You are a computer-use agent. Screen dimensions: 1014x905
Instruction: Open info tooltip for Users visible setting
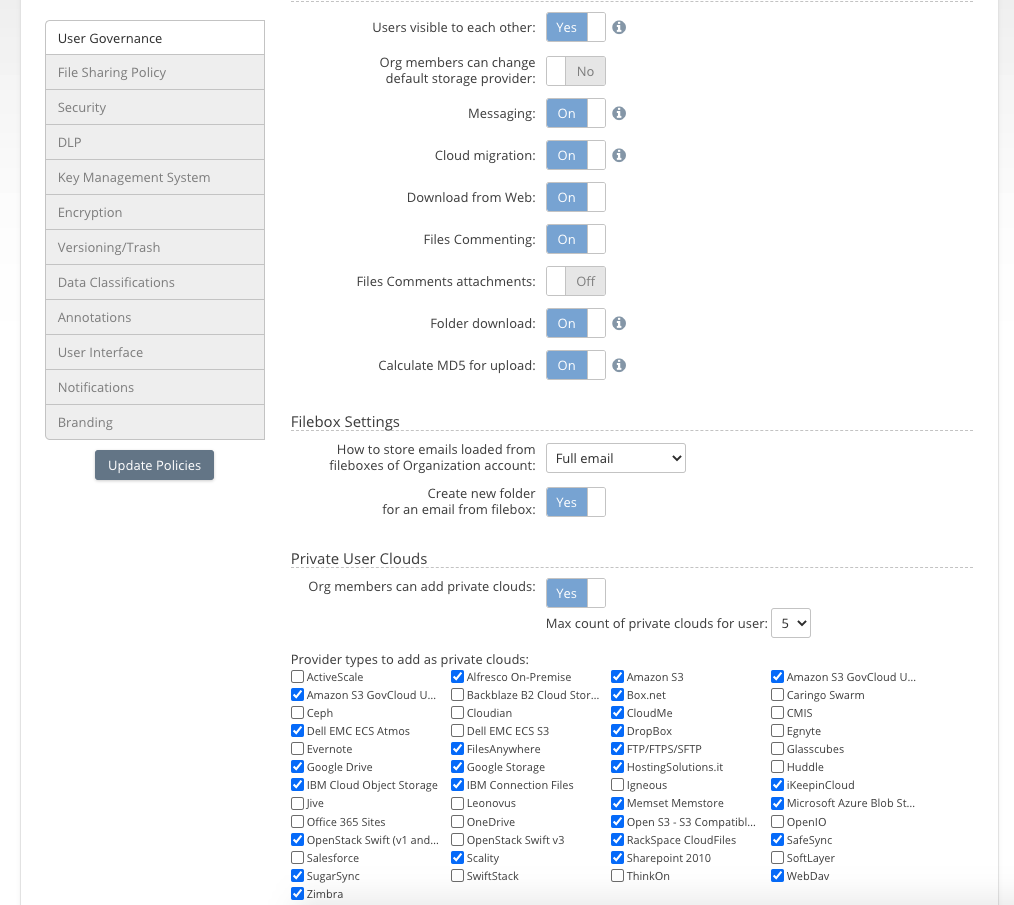[x=618, y=27]
